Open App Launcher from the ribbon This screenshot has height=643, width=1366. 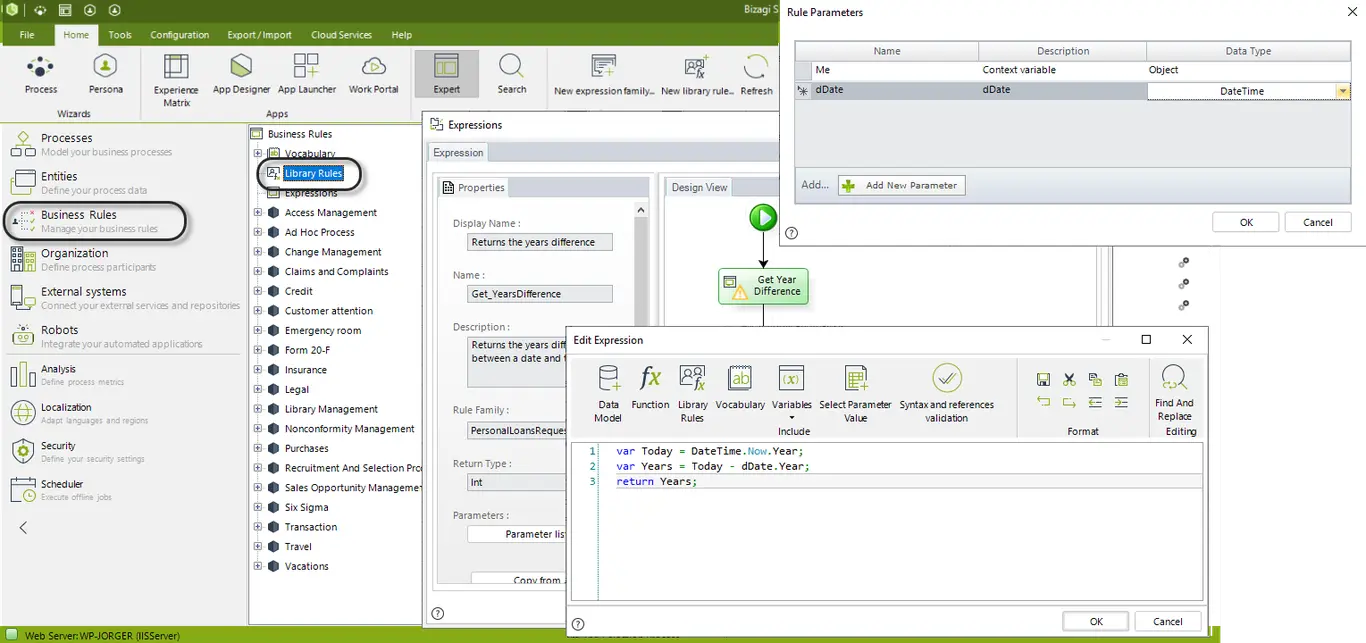click(x=307, y=75)
